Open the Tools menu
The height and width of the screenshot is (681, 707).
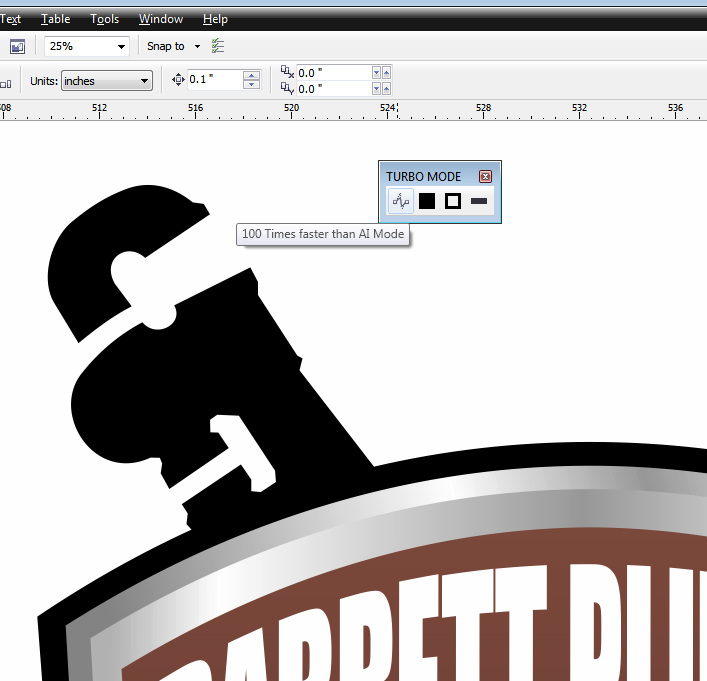click(105, 19)
